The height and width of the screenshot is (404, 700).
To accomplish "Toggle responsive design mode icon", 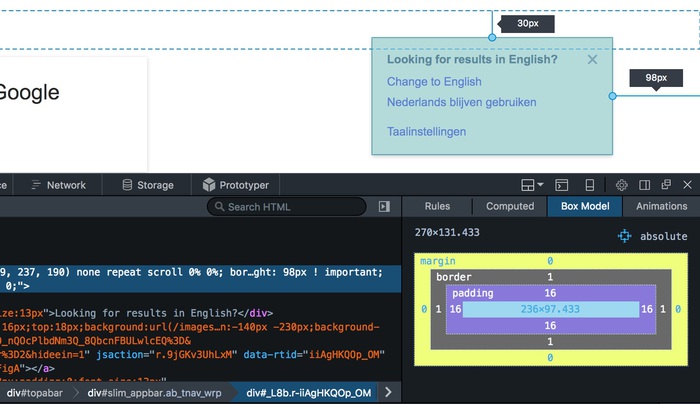I will pyautogui.click(x=590, y=185).
